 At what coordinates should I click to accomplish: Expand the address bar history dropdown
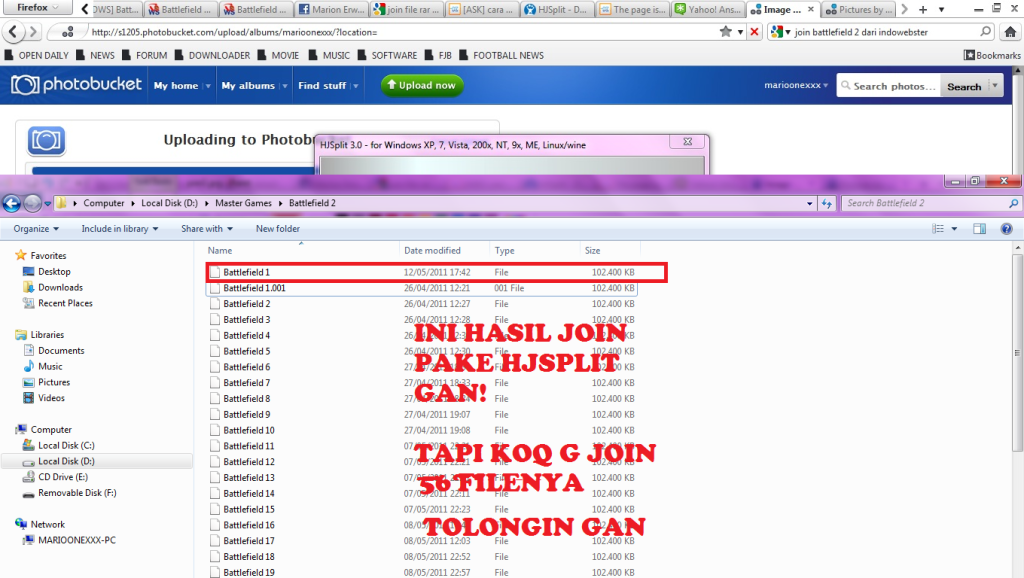809,203
